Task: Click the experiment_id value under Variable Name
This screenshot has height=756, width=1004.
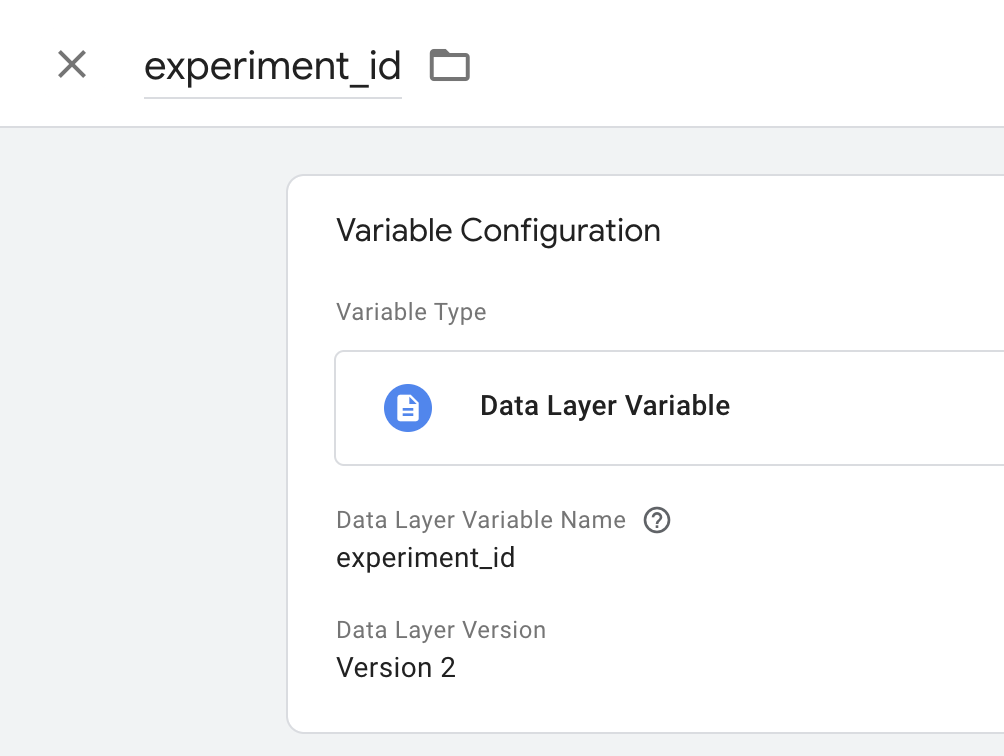Action: [425, 557]
